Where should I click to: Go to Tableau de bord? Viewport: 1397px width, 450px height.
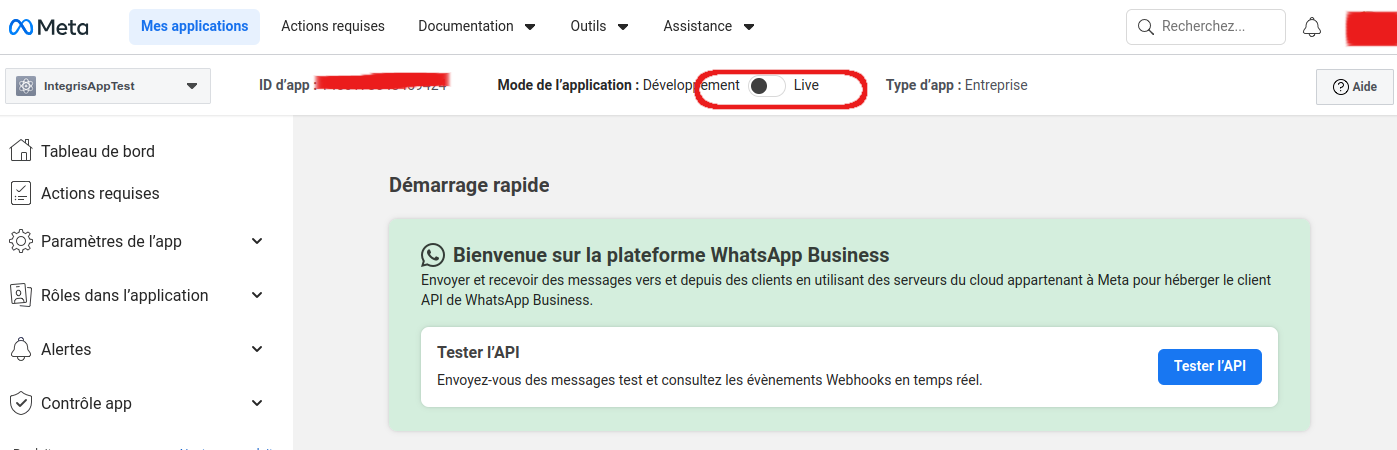(x=98, y=151)
